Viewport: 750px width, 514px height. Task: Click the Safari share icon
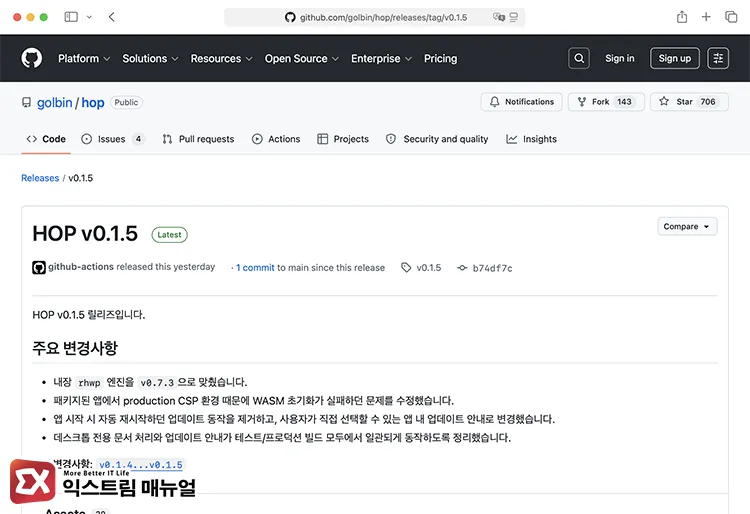[x=682, y=17]
